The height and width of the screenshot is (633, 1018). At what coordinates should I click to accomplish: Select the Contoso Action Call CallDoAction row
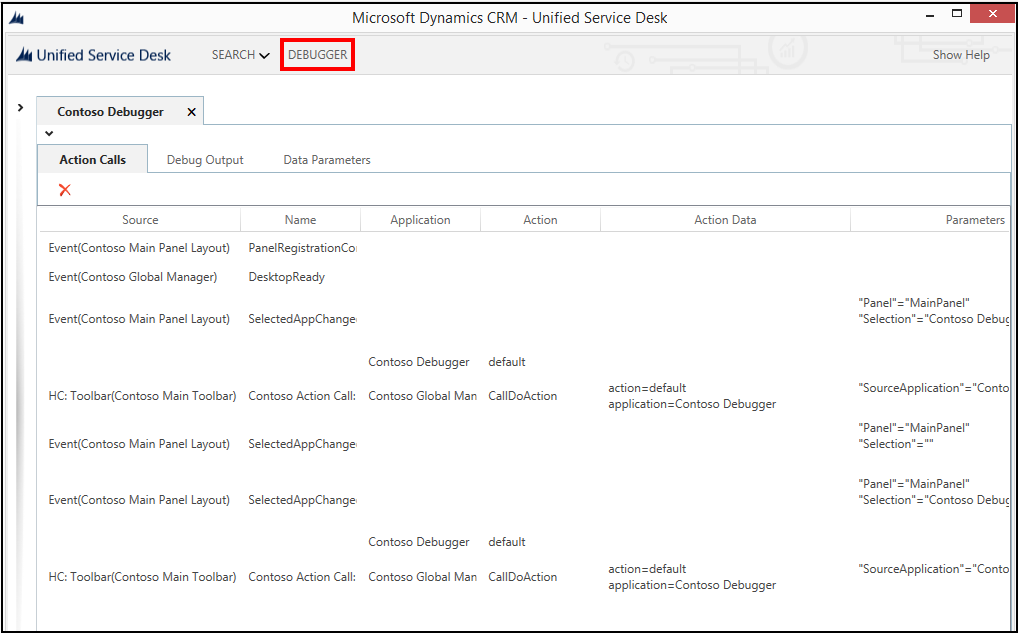click(x=302, y=395)
